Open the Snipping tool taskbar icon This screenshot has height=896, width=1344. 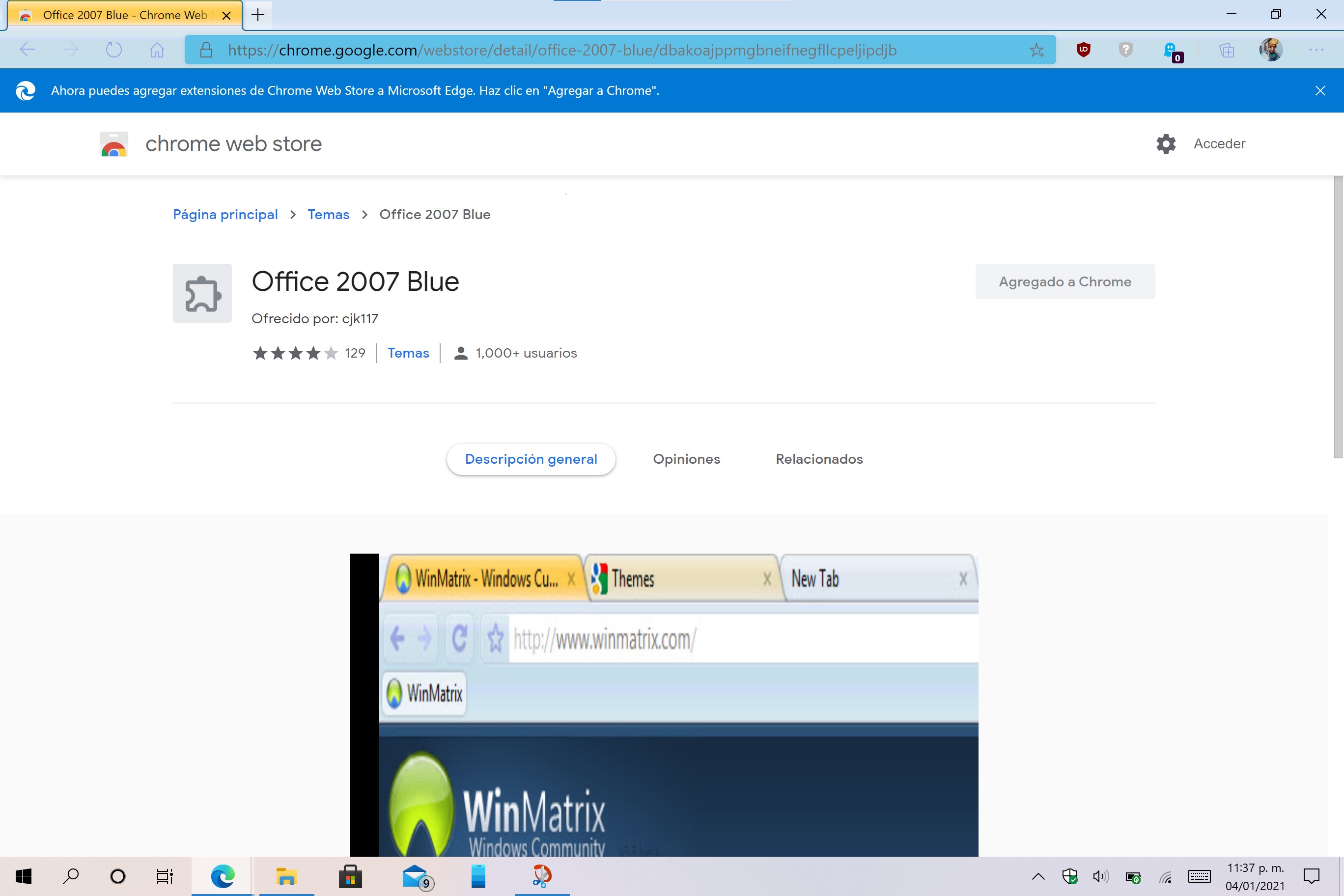click(542, 876)
